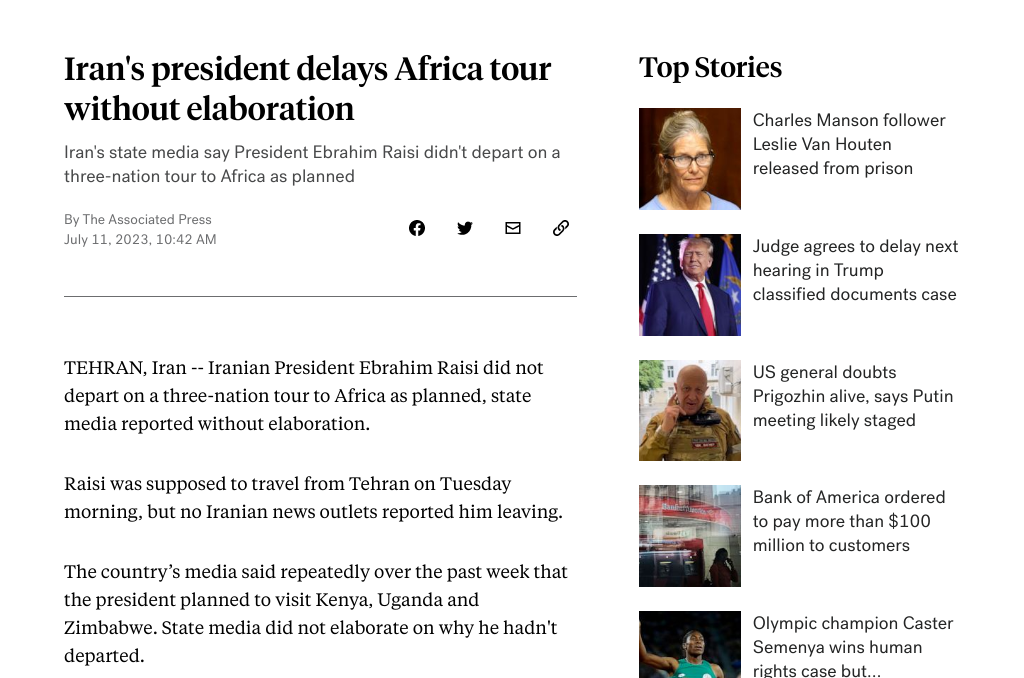This screenshot has width=1024, height=678.
Task: Read US general doubts Prigozhin alive story
Action: 852,396
